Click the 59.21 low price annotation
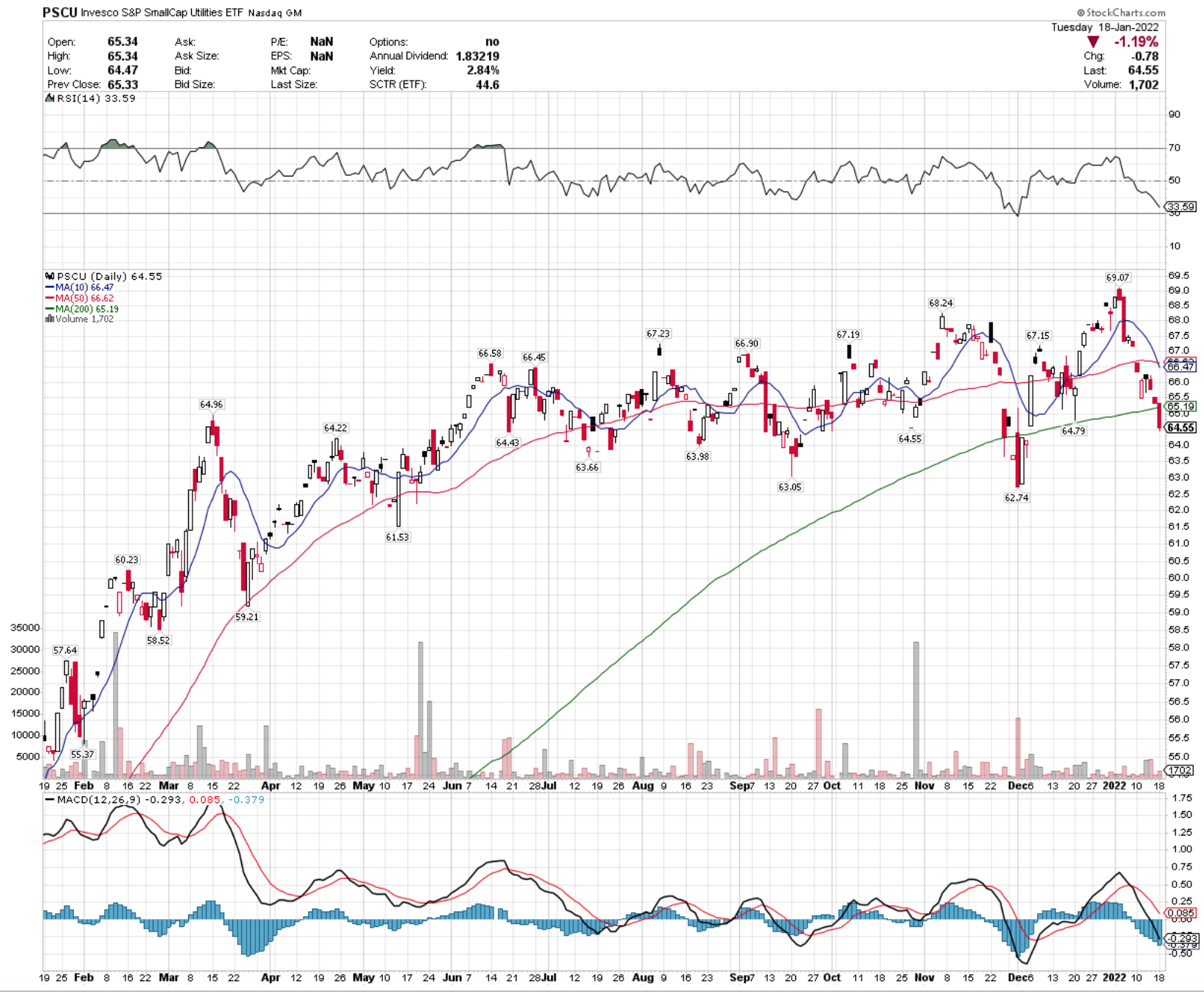The image size is (1204, 992). pos(247,617)
